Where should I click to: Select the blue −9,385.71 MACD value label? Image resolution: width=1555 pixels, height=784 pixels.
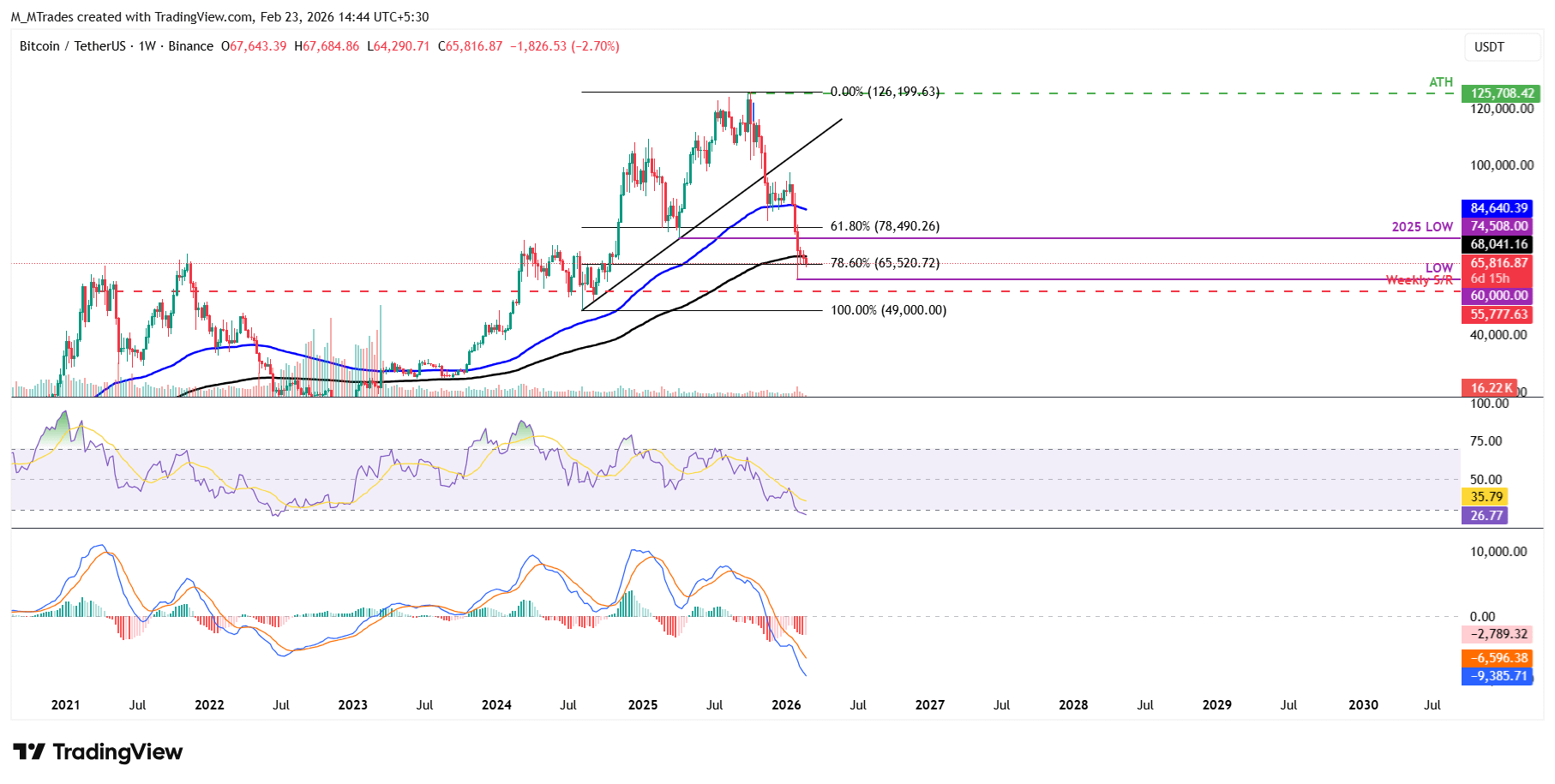(1497, 676)
